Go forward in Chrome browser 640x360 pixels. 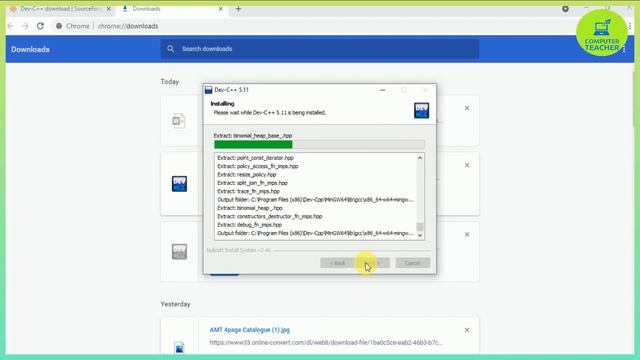point(25,26)
